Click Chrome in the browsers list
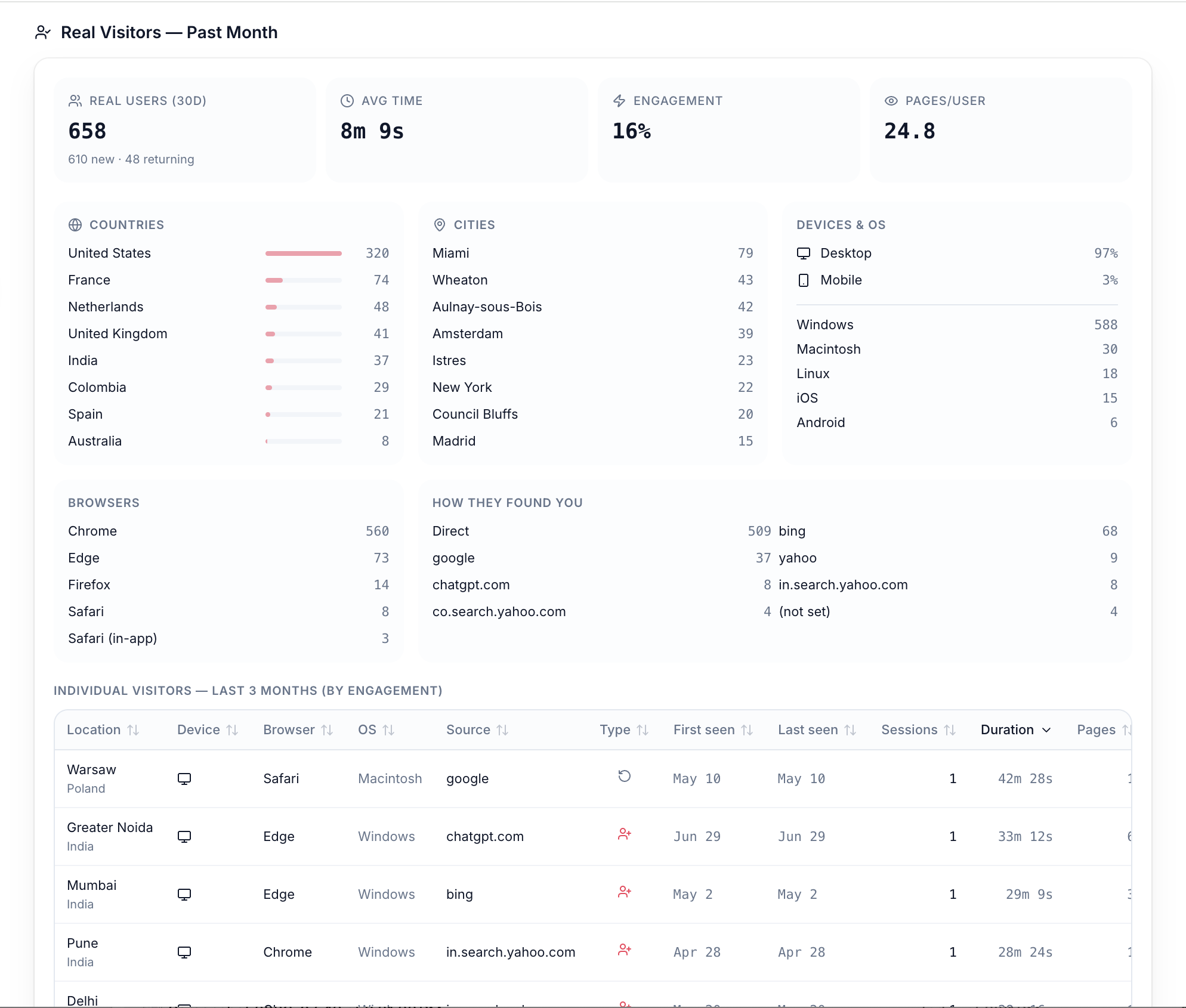The height and width of the screenshot is (1008, 1186). pos(92,531)
